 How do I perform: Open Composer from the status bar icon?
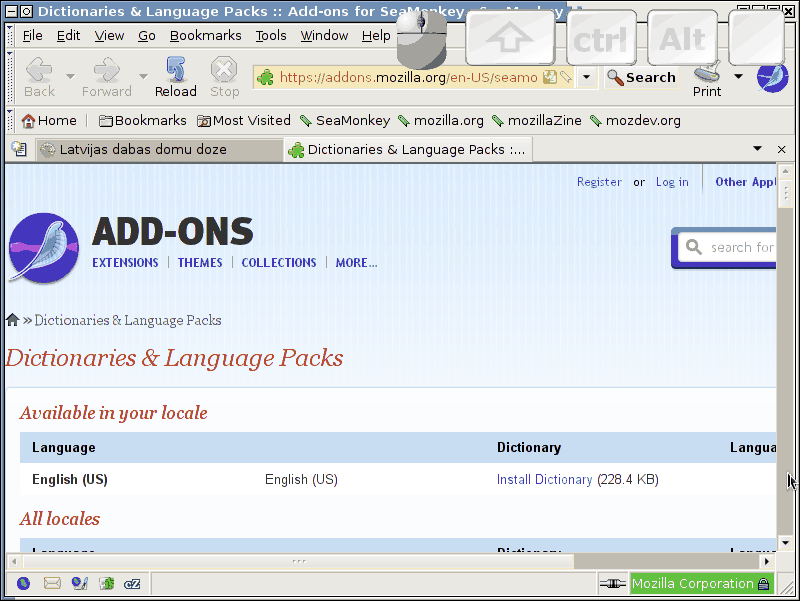pyautogui.click(x=80, y=583)
